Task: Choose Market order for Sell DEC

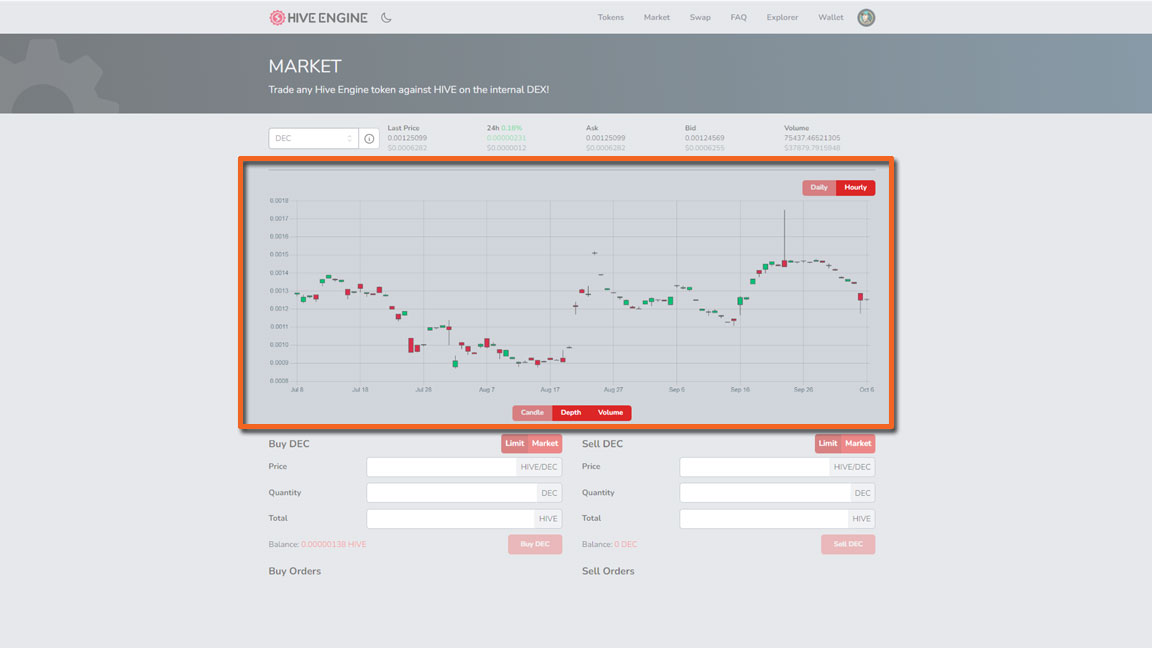Action: pos(858,444)
